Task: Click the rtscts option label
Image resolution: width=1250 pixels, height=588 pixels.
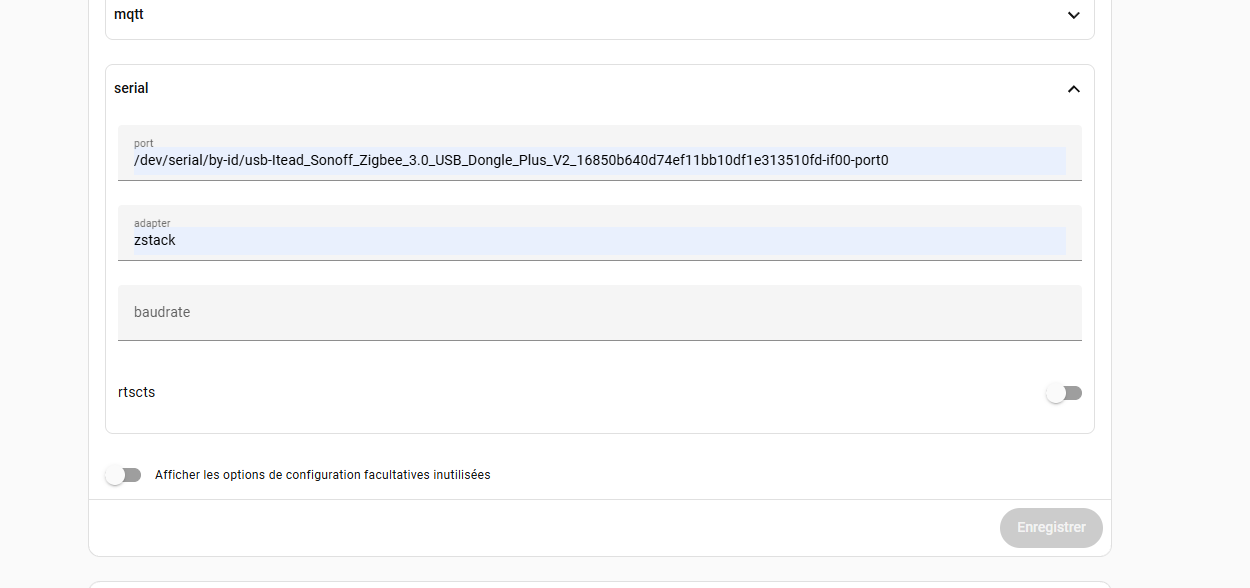Action: tap(137, 392)
